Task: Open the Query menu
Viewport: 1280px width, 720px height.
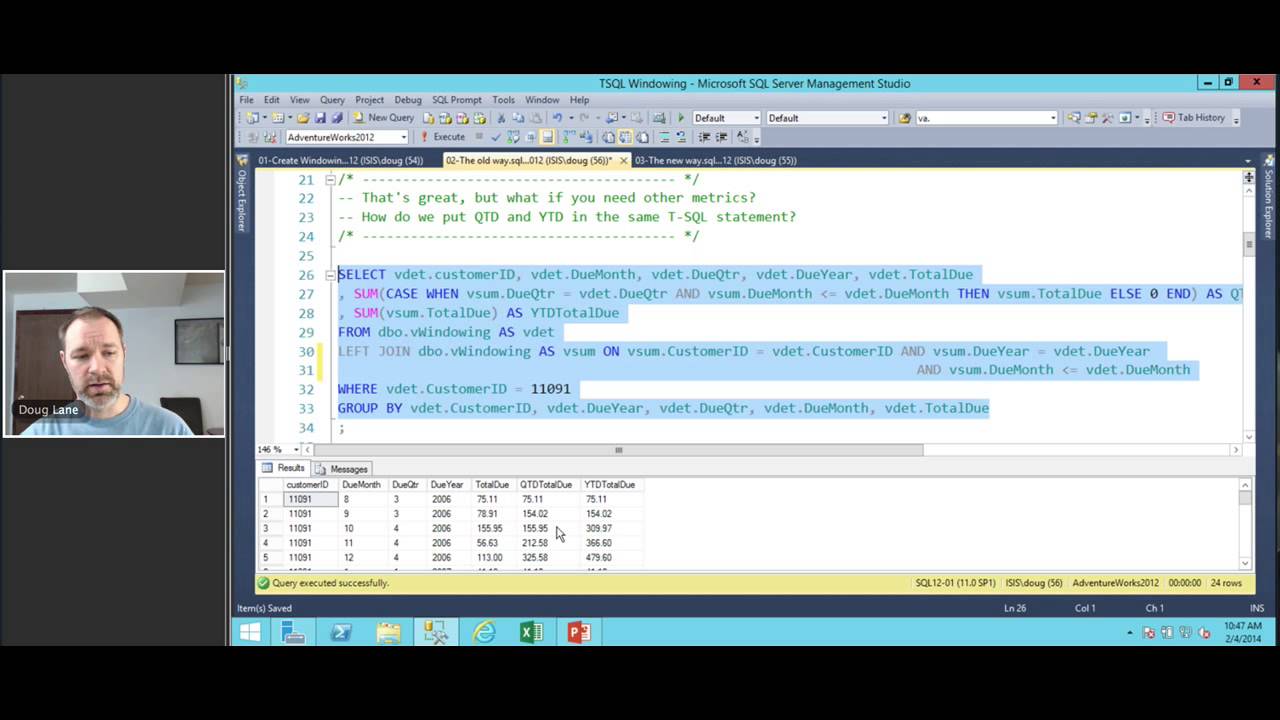Action: (x=332, y=100)
